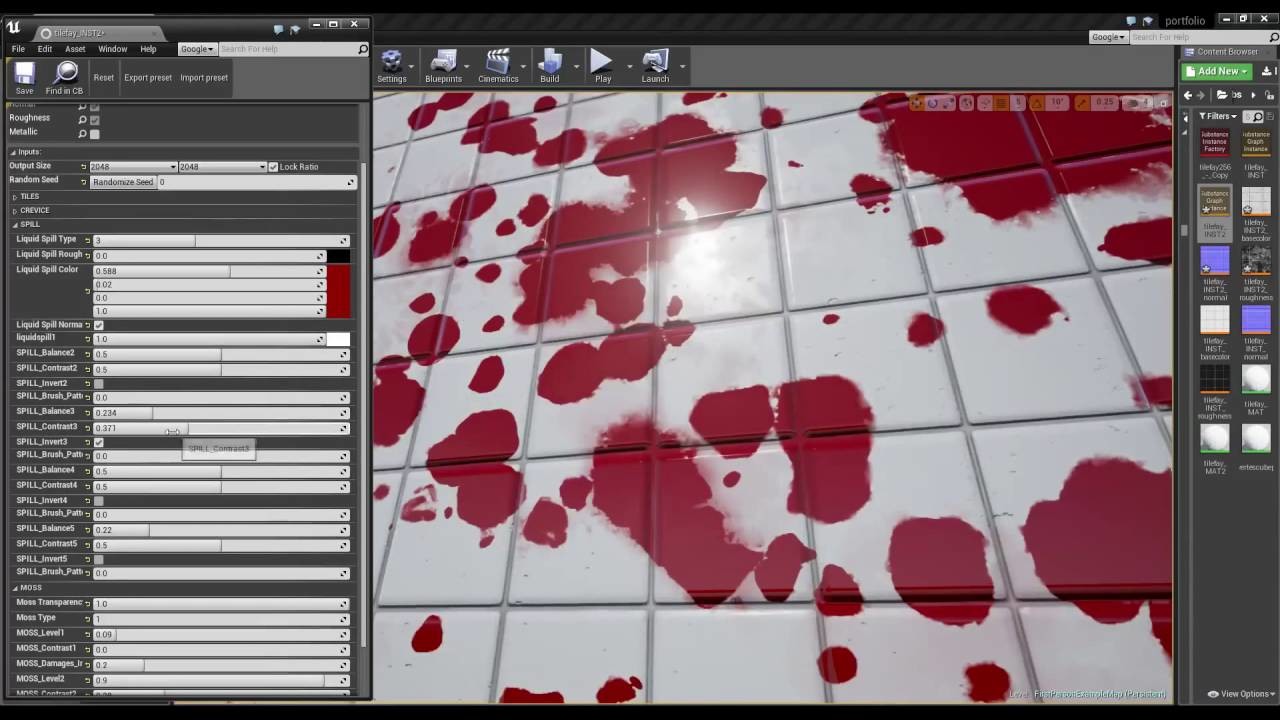Open the red Liquid Spill Color swatch
This screenshot has height=720, width=1280.
pyautogui.click(x=340, y=290)
